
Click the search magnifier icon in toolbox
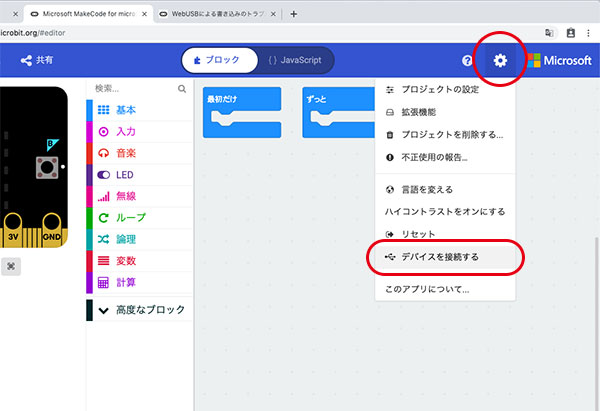(182, 89)
